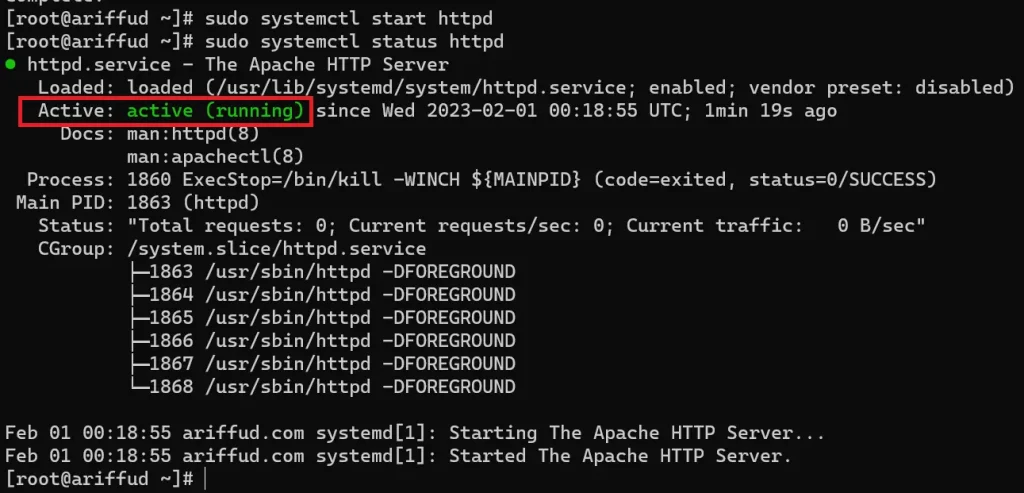Click the tree entry for process 1865
This screenshot has width=1024, height=493.
tap(322, 317)
